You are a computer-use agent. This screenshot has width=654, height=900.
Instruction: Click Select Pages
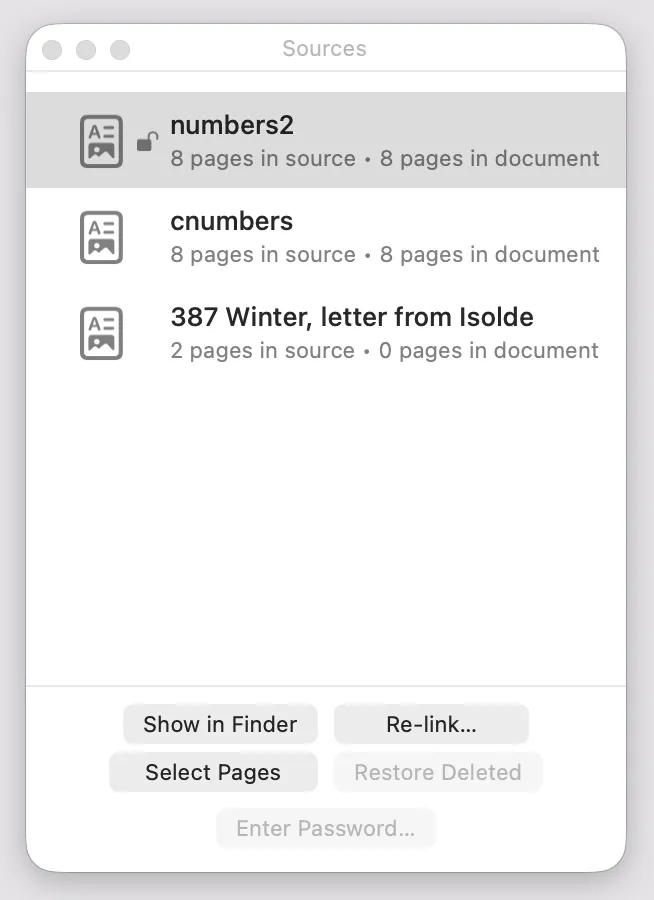(213, 772)
